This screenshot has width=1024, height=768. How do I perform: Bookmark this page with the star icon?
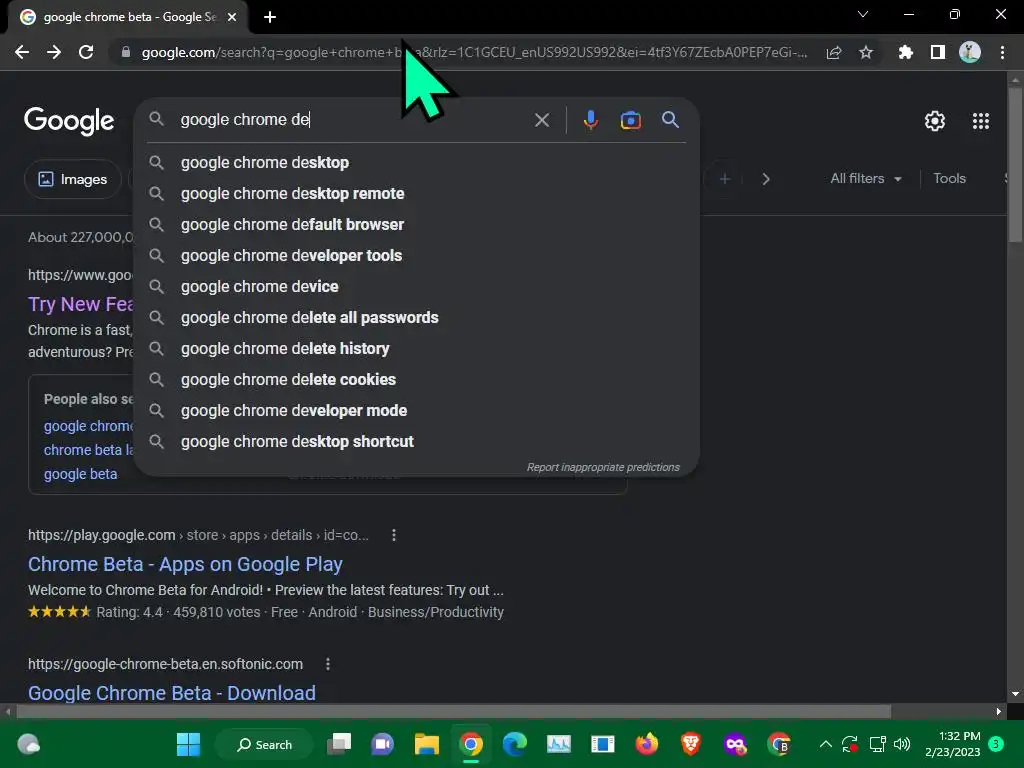tap(866, 52)
